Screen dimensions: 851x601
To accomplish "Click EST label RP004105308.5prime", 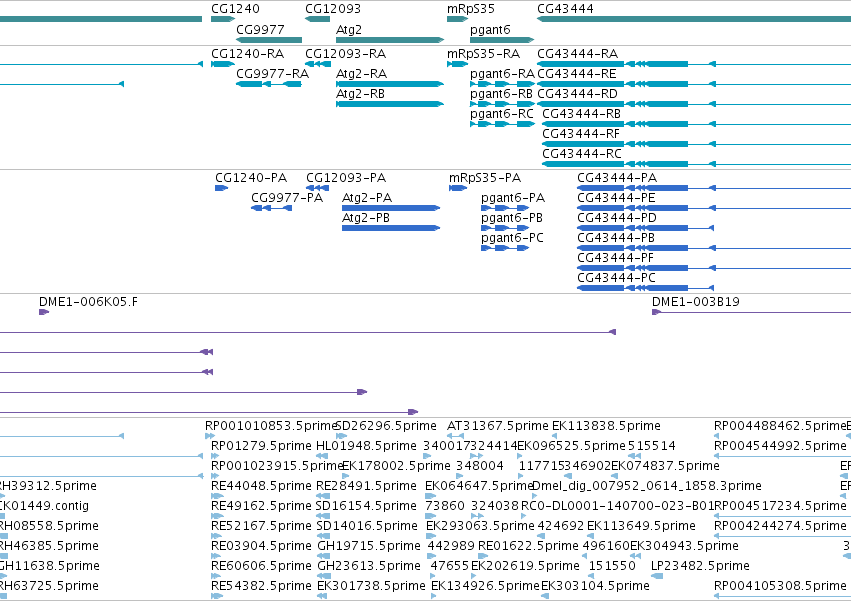I will coord(780,587).
